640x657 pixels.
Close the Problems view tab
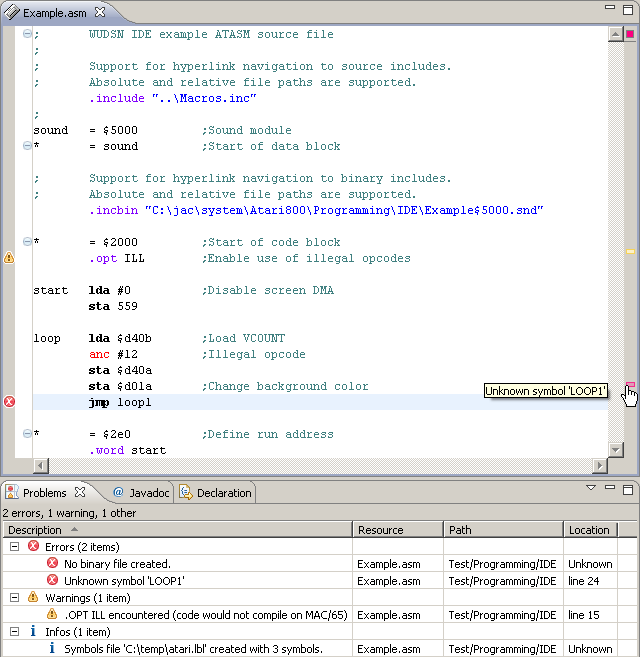pos(80,492)
